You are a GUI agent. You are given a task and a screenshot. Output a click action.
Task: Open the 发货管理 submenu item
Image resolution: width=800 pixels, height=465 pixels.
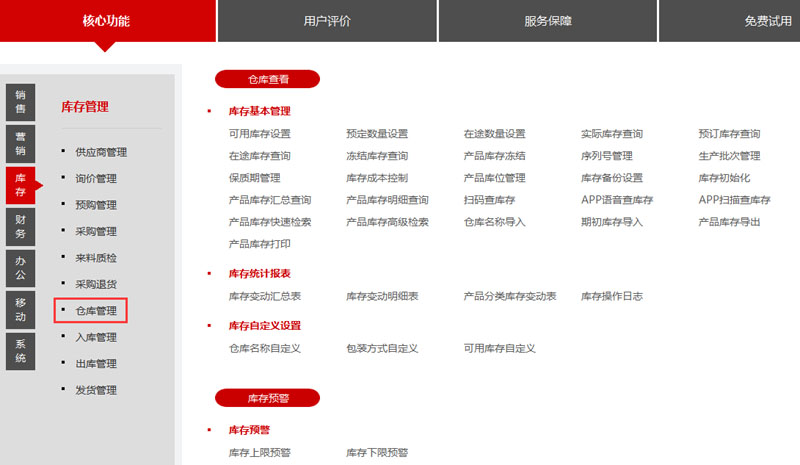point(96,390)
